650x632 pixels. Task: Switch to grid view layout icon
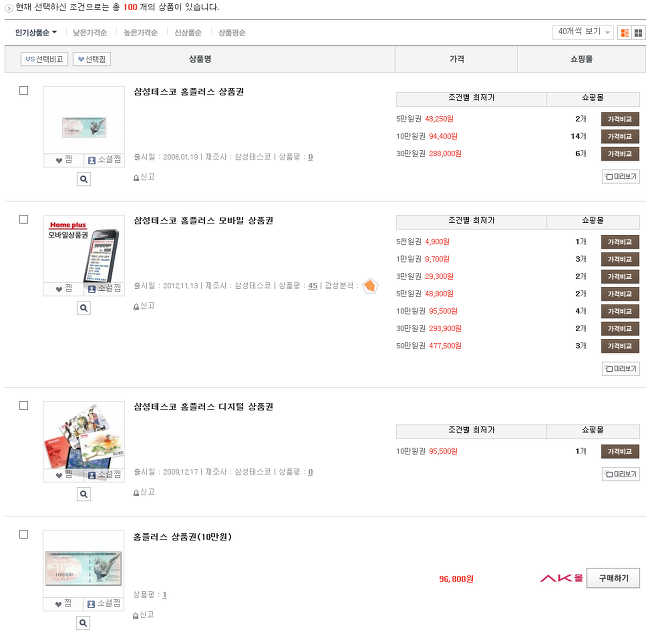point(638,33)
